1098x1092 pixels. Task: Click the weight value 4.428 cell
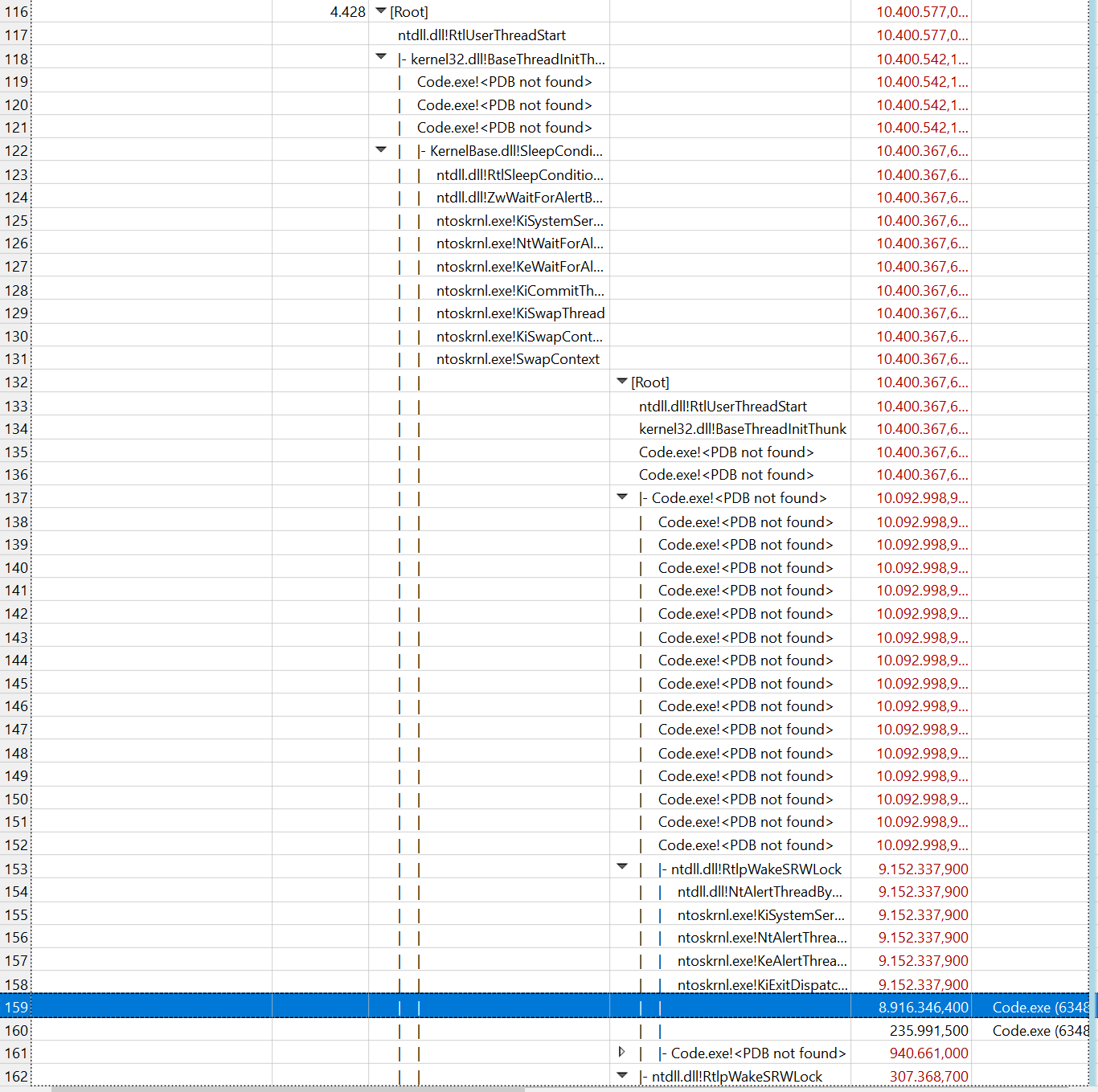[347, 11]
